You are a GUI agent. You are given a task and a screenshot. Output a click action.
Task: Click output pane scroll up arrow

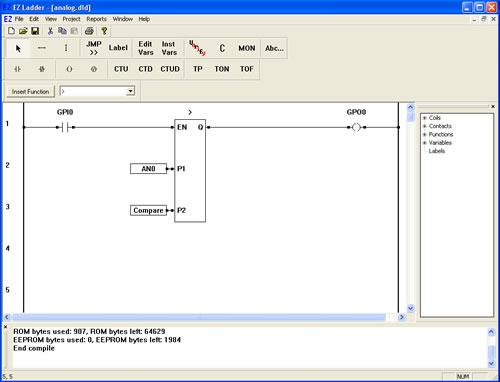(491, 332)
